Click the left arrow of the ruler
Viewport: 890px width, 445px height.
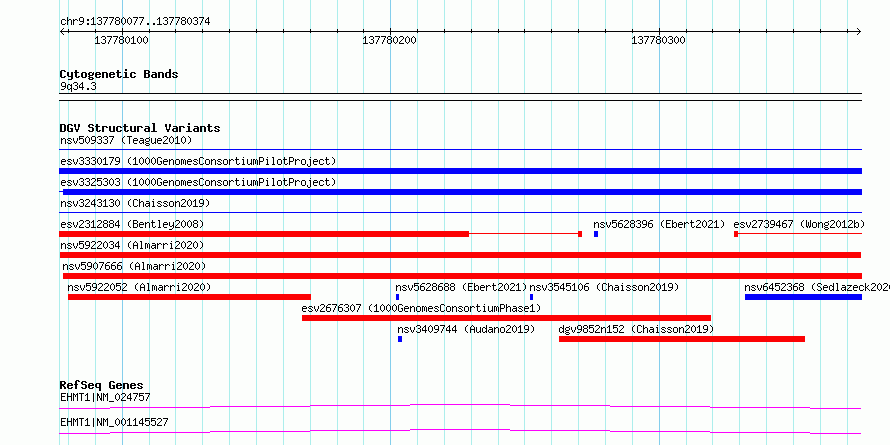[x=62, y=32]
